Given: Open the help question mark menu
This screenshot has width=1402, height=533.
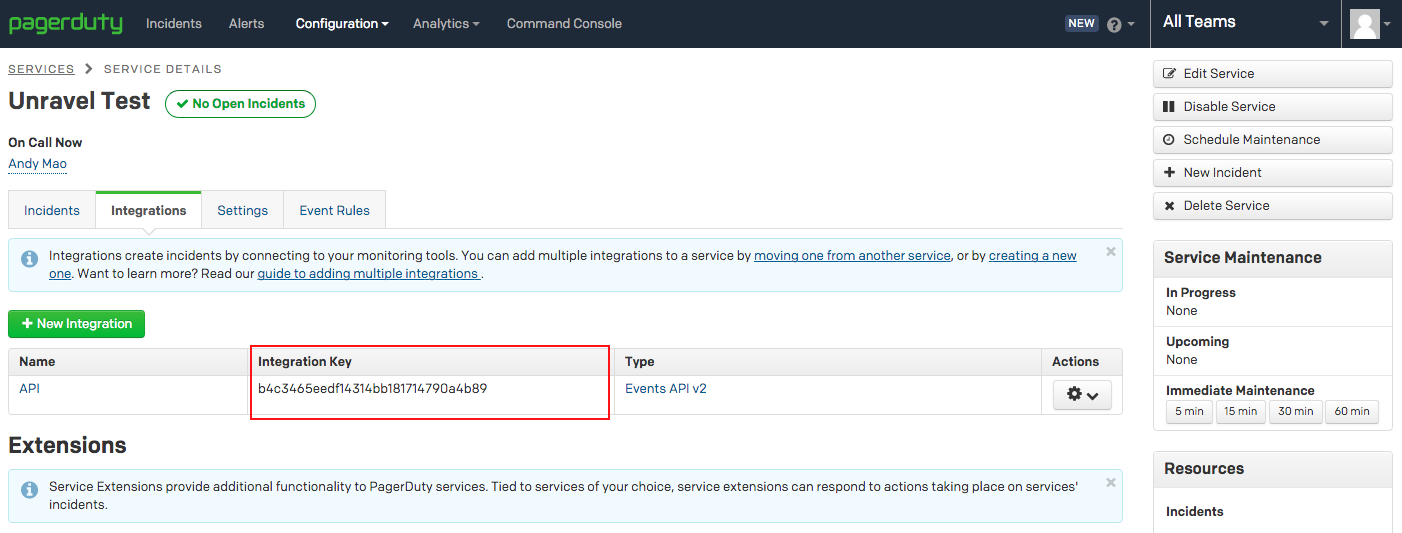Looking at the screenshot, I should [1121, 24].
